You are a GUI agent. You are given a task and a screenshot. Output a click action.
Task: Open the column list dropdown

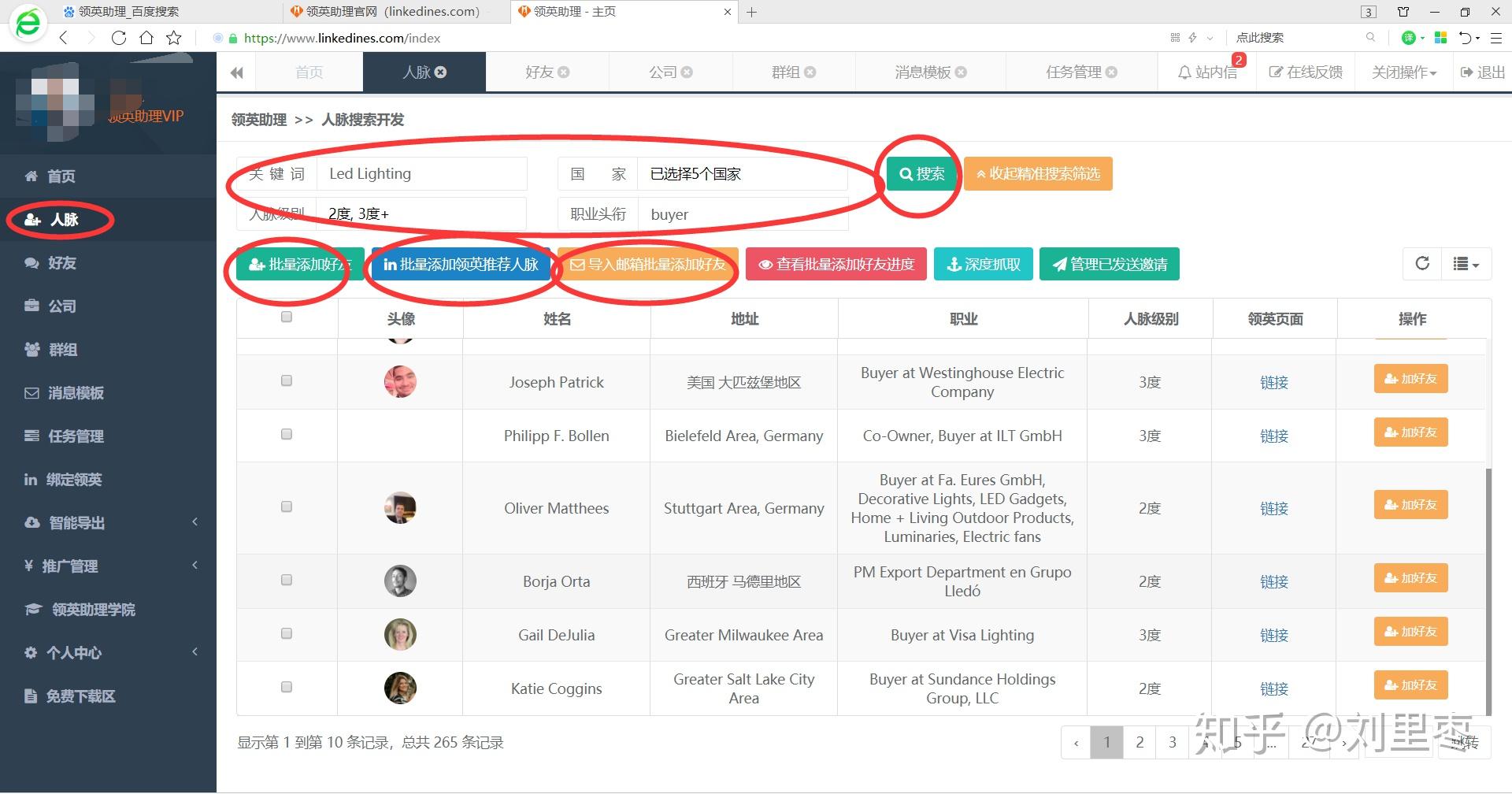pyautogui.click(x=1466, y=264)
